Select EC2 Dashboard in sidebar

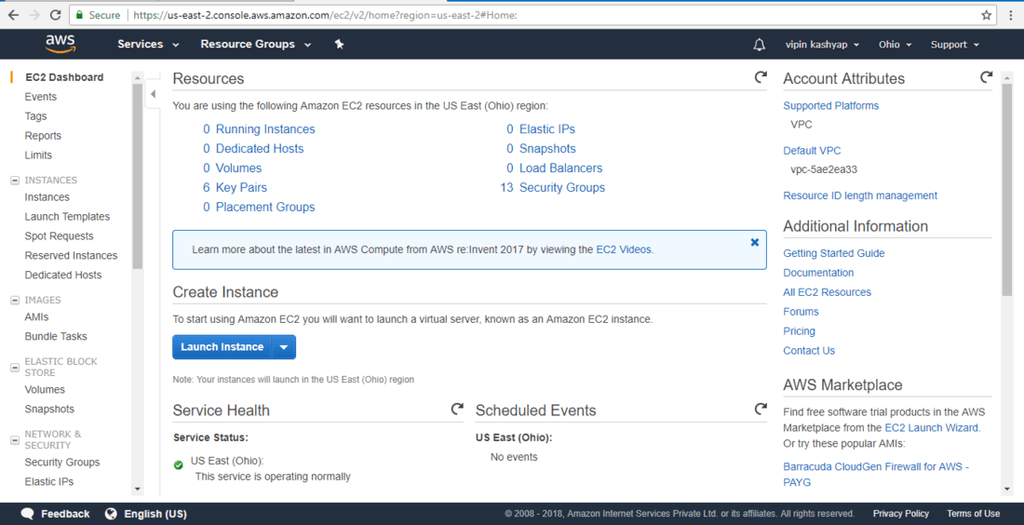[x=64, y=77]
